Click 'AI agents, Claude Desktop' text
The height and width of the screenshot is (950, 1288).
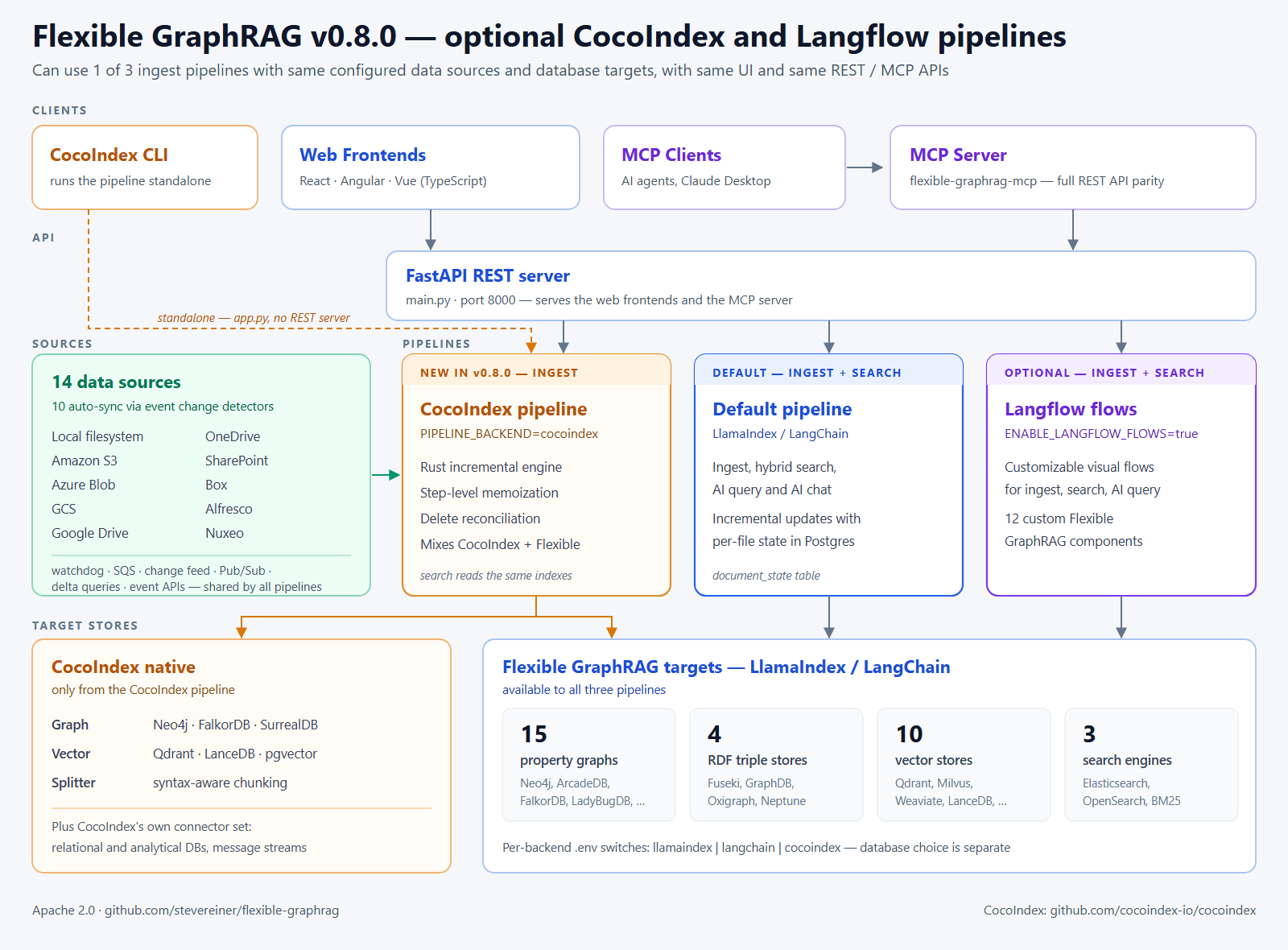click(696, 181)
